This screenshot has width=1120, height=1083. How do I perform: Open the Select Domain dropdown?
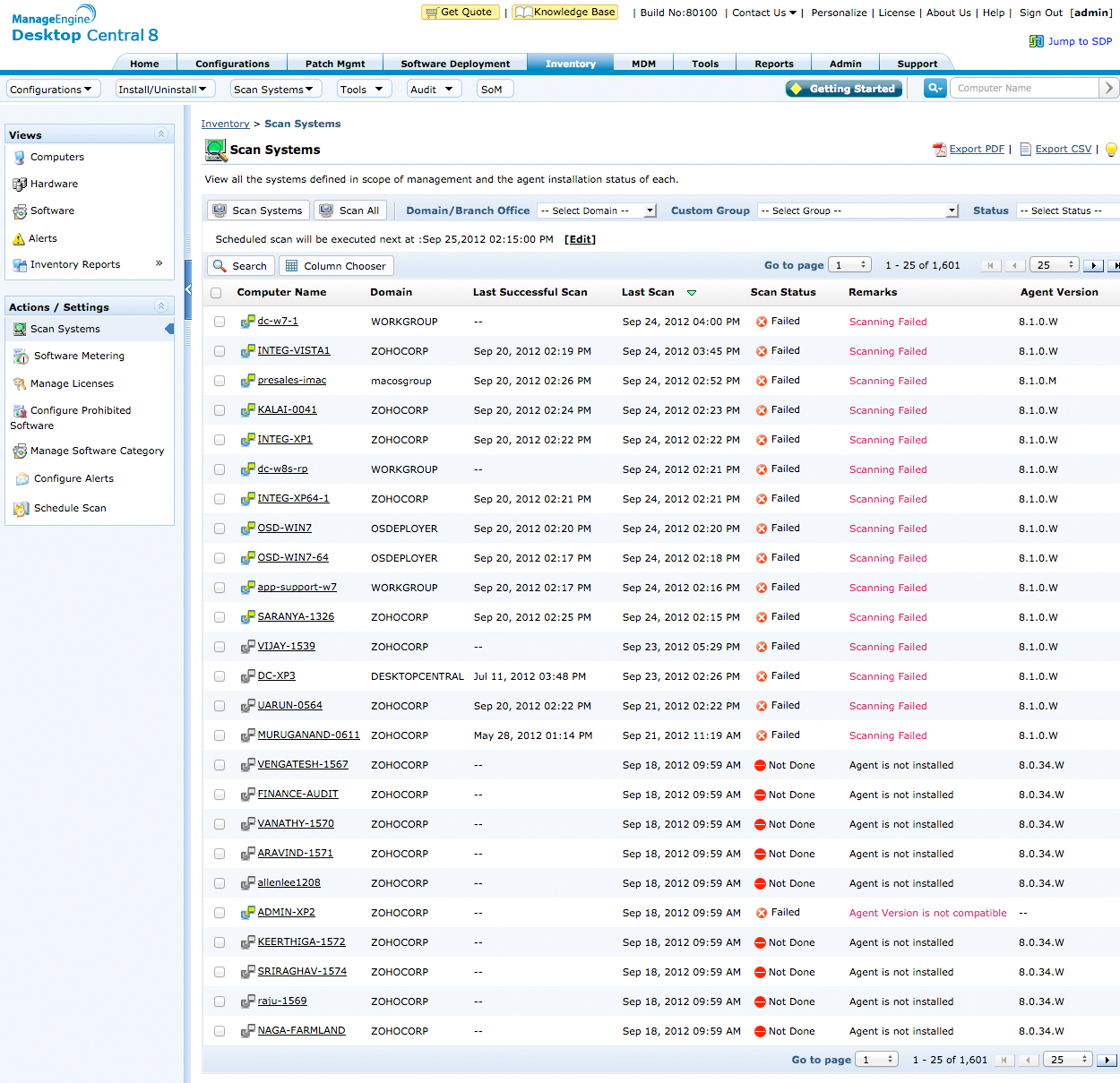coord(597,211)
